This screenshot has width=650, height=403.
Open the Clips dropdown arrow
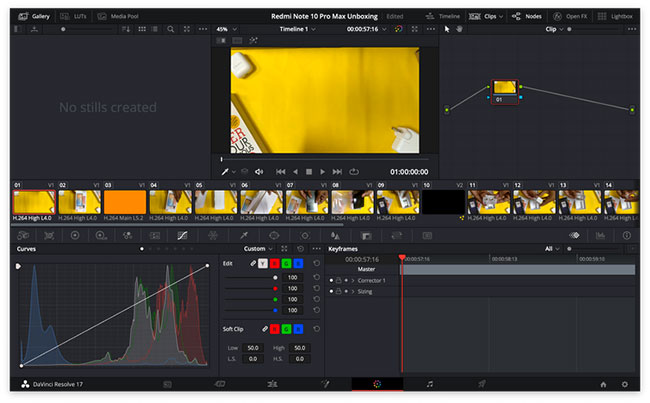click(x=501, y=17)
